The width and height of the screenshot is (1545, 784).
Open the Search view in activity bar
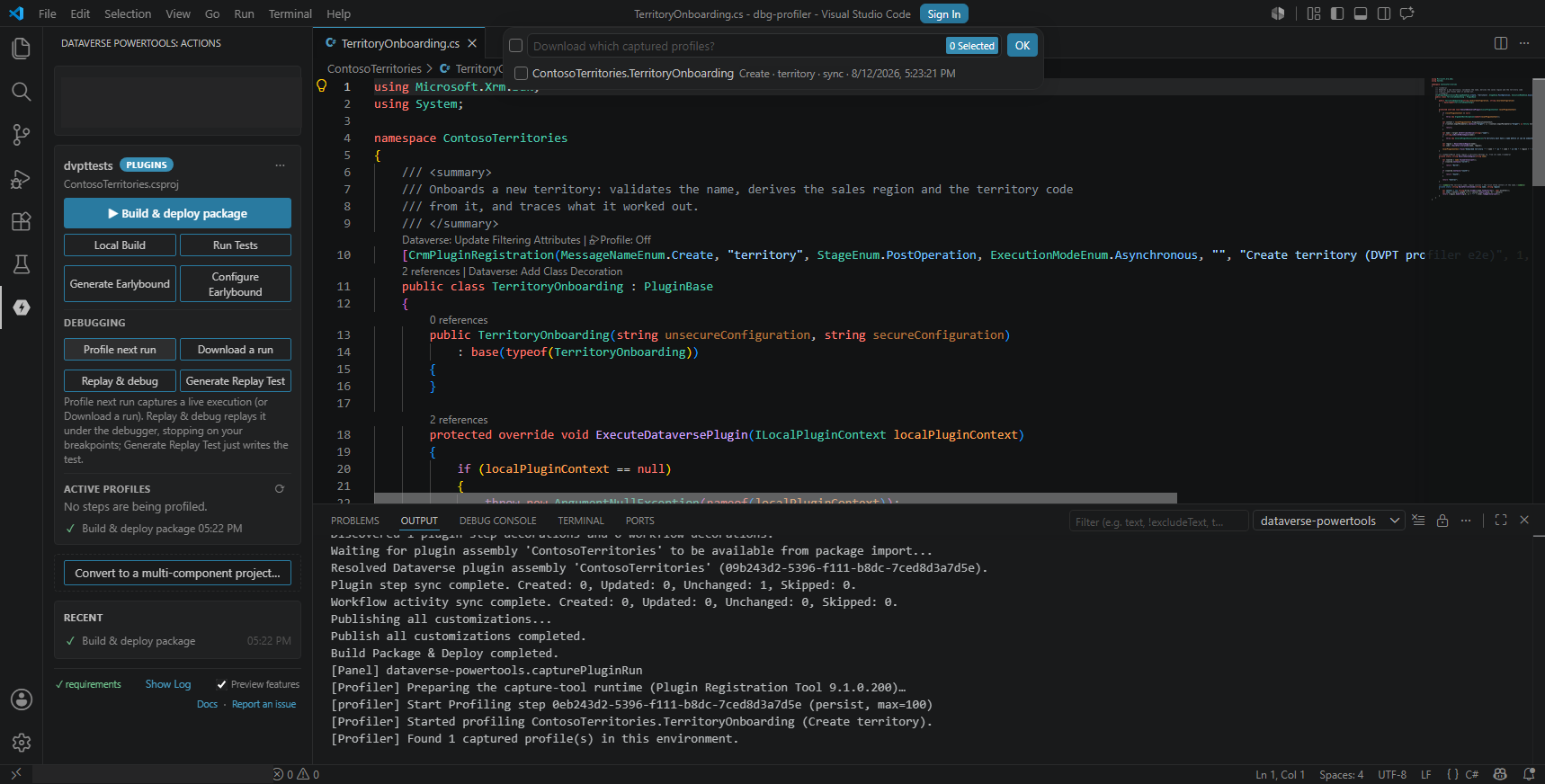[x=21, y=91]
